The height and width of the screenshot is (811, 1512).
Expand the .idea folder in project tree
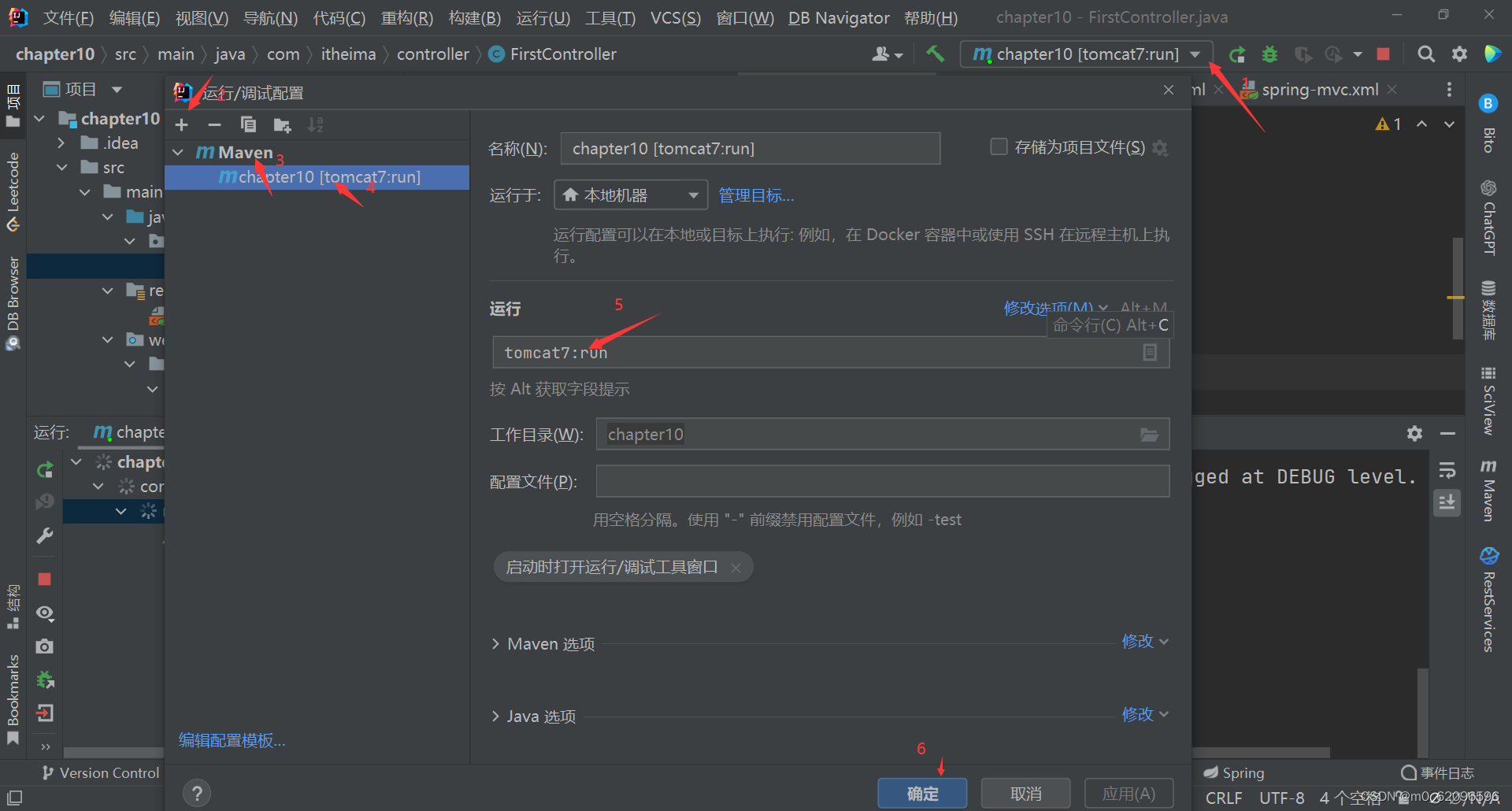(61, 143)
